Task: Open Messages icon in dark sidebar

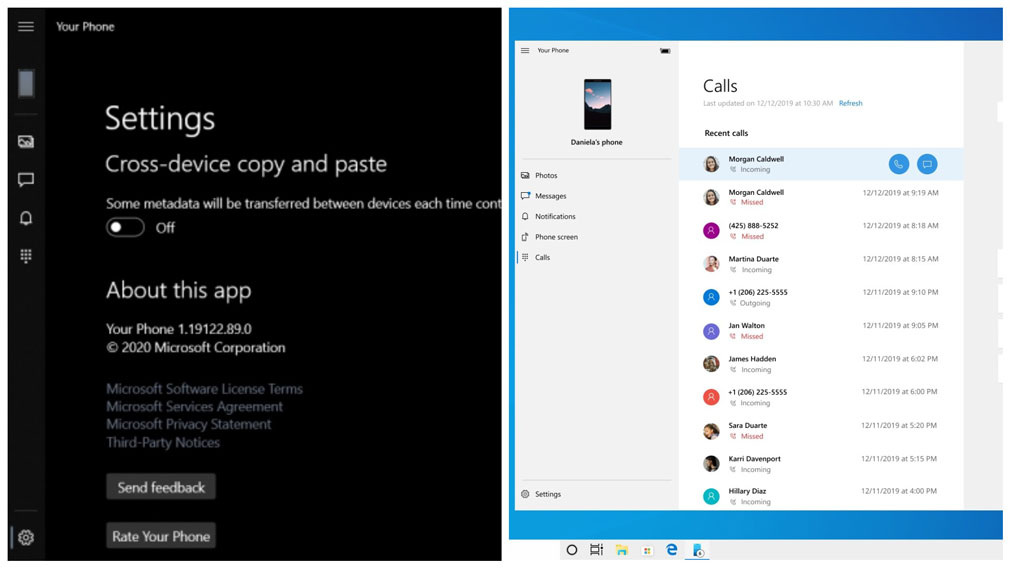Action: coord(26,180)
